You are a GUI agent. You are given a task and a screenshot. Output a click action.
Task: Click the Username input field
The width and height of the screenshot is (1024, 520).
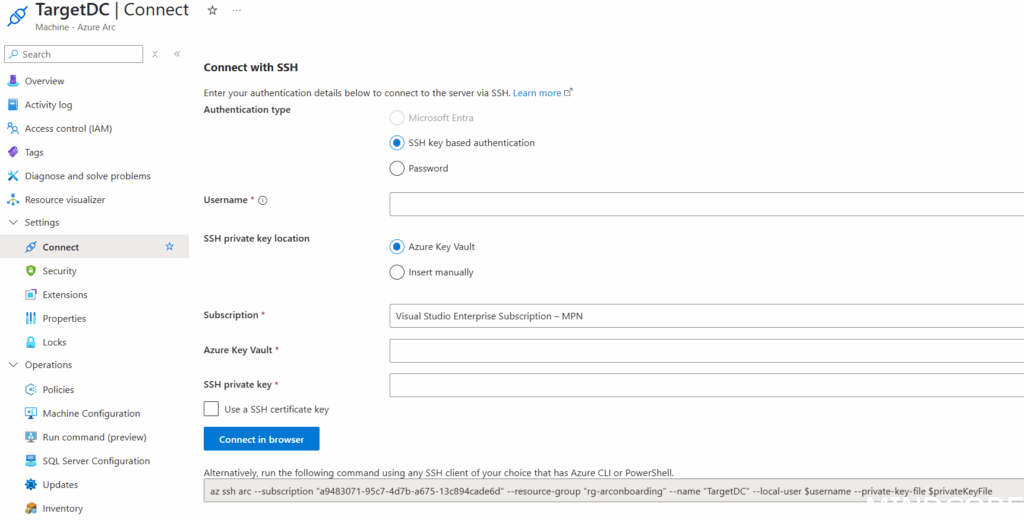click(707, 204)
